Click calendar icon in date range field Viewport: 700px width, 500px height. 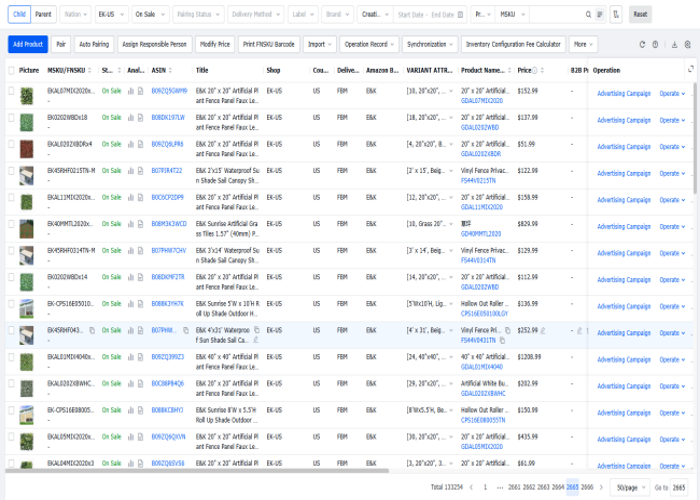(x=460, y=15)
